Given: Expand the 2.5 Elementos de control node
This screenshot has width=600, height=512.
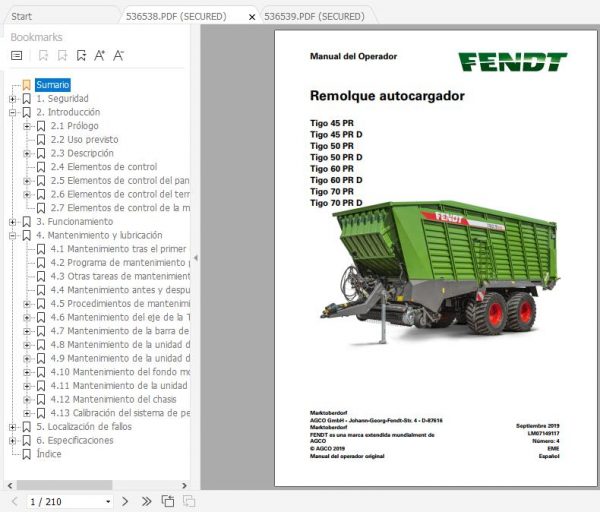Looking at the screenshot, I should click(x=27, y=181).
